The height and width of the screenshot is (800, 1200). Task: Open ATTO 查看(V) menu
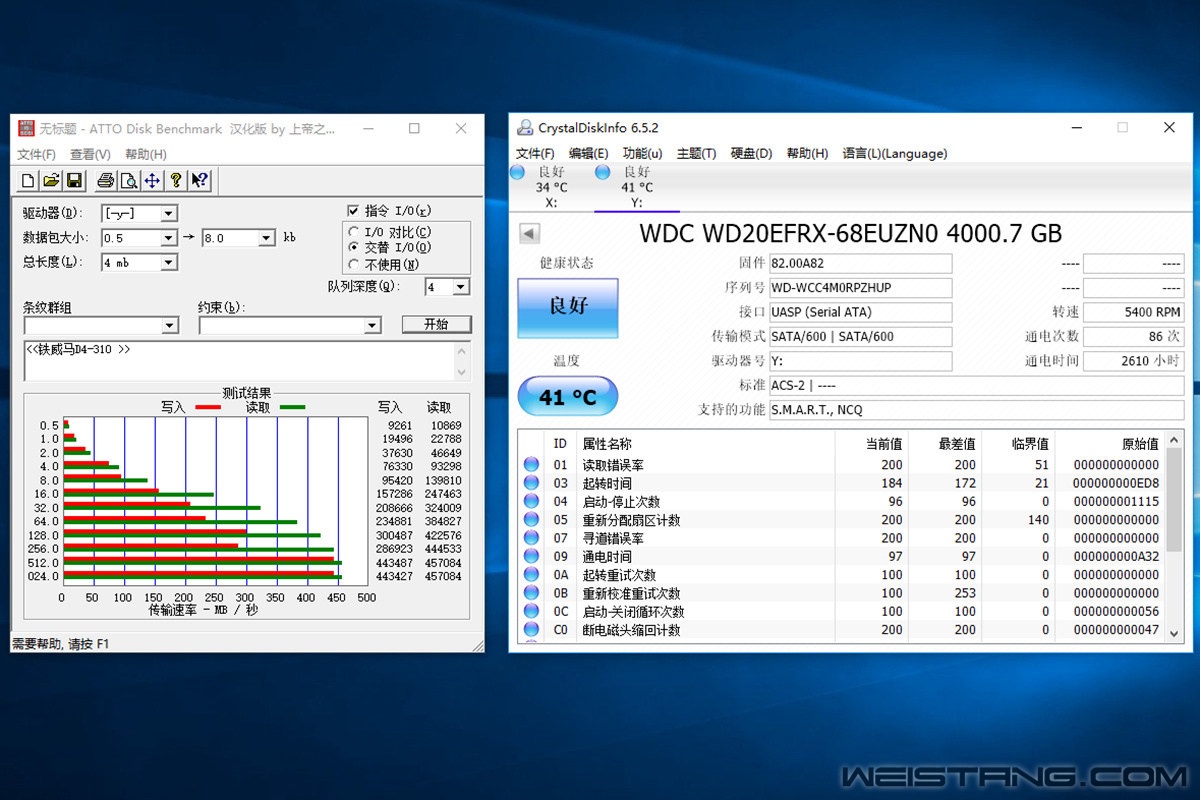90,154
